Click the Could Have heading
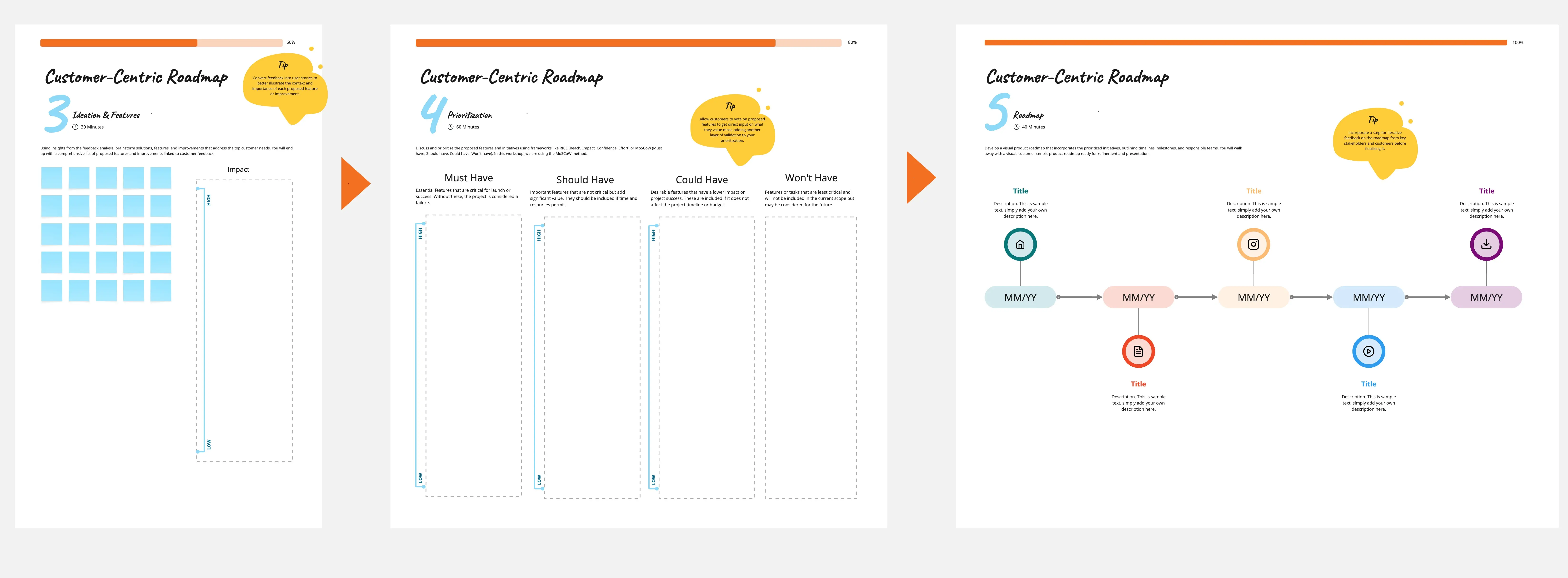This screenshot has height=578, width=1568. [x=702, y=179]
